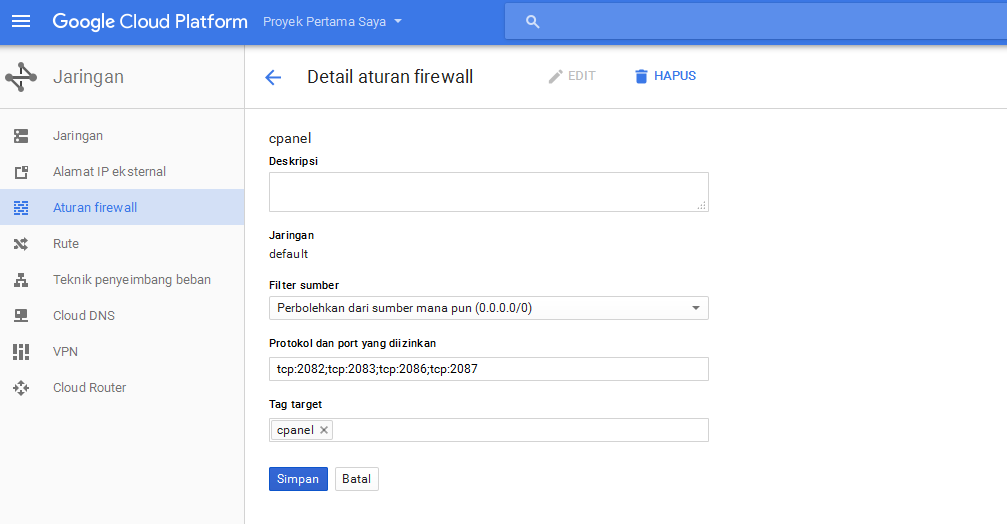Click the VPN sidebar icon

(21, 352)
